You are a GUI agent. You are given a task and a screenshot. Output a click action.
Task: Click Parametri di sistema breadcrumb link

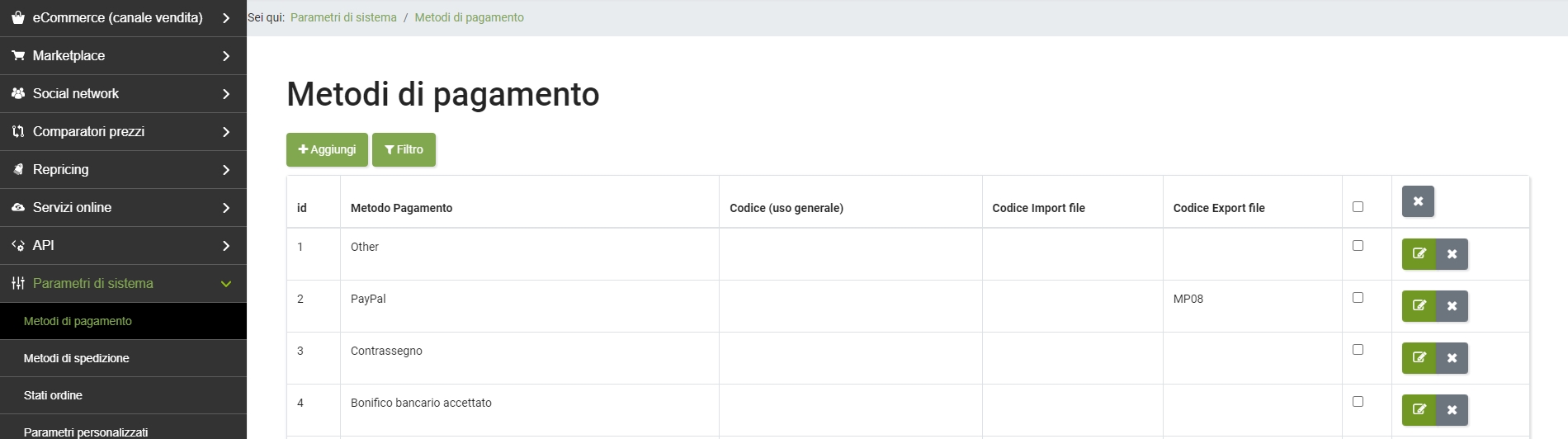(343, 17)
